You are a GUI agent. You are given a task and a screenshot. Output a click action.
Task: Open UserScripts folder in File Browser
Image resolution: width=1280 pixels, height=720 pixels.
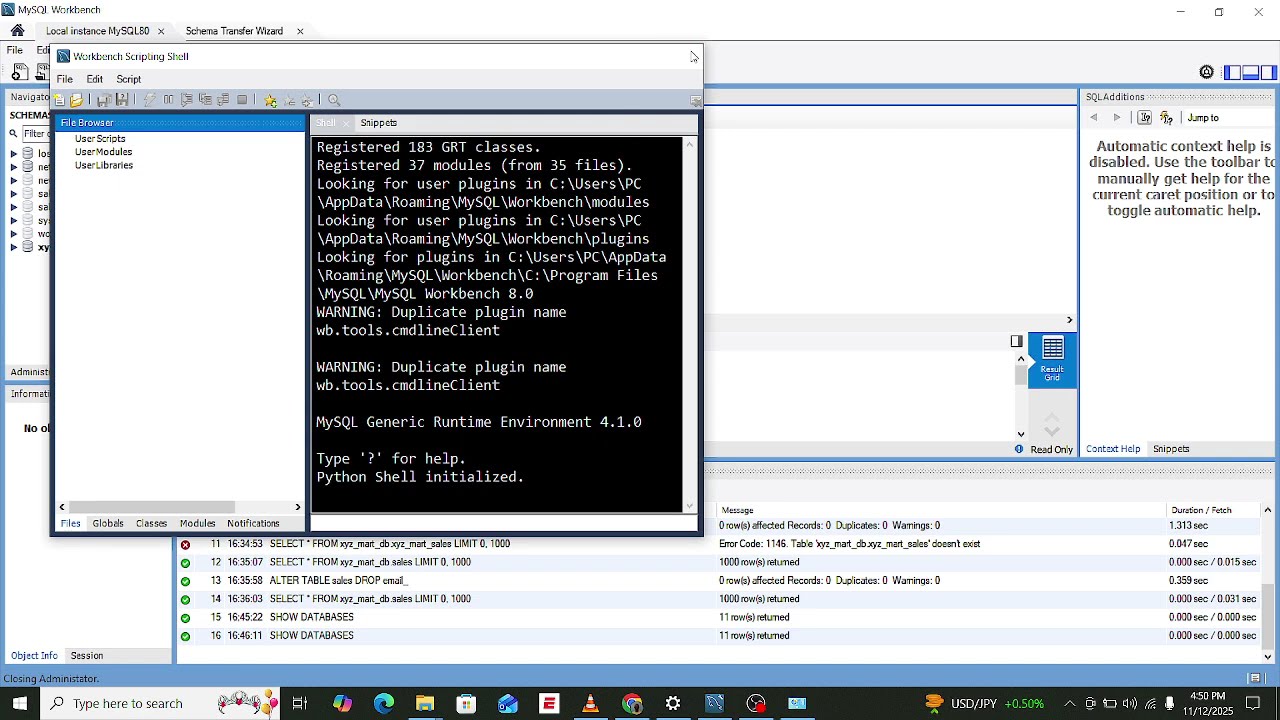[100, 139]
